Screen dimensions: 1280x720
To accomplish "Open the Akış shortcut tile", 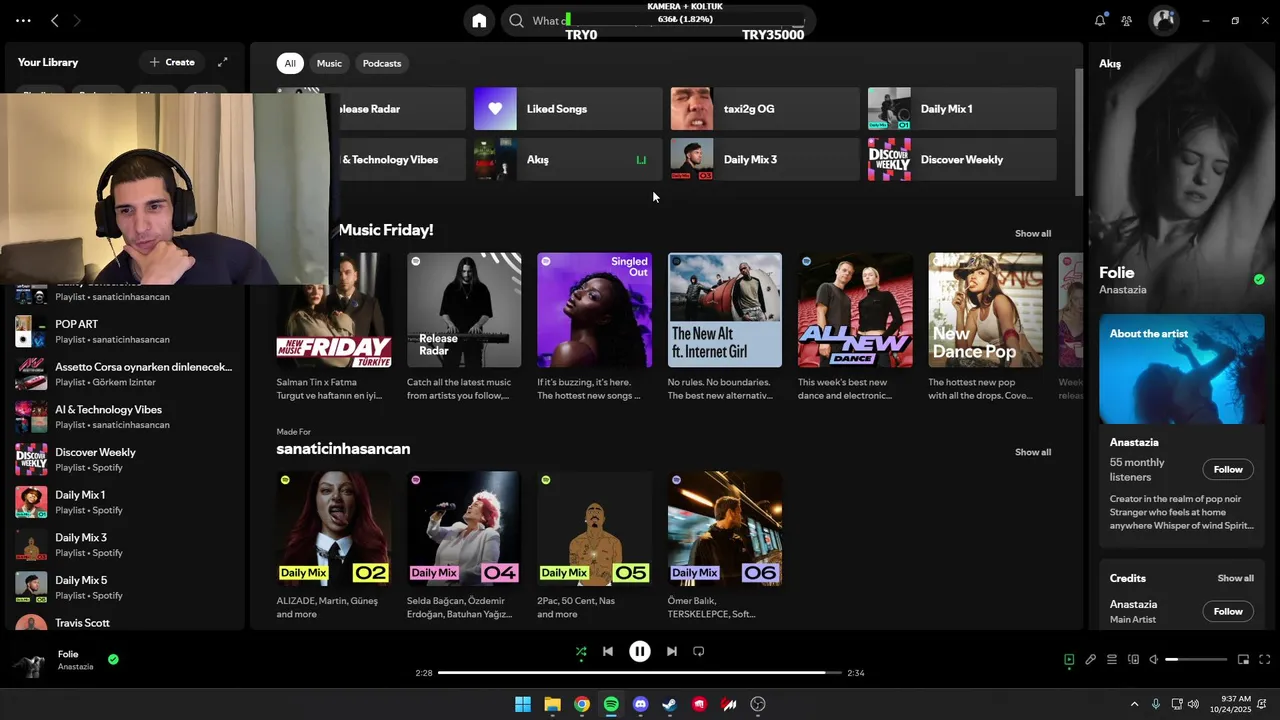I will click(x=568, y=160).
